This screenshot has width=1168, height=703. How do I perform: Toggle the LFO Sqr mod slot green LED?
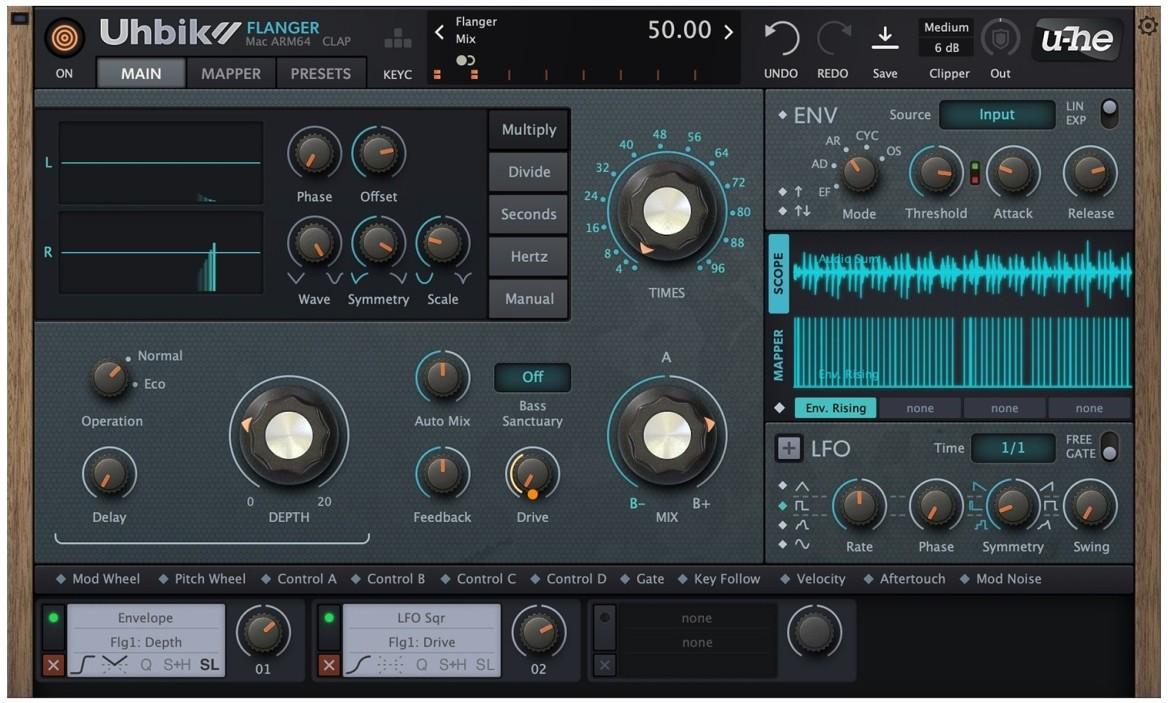point(328,618)
